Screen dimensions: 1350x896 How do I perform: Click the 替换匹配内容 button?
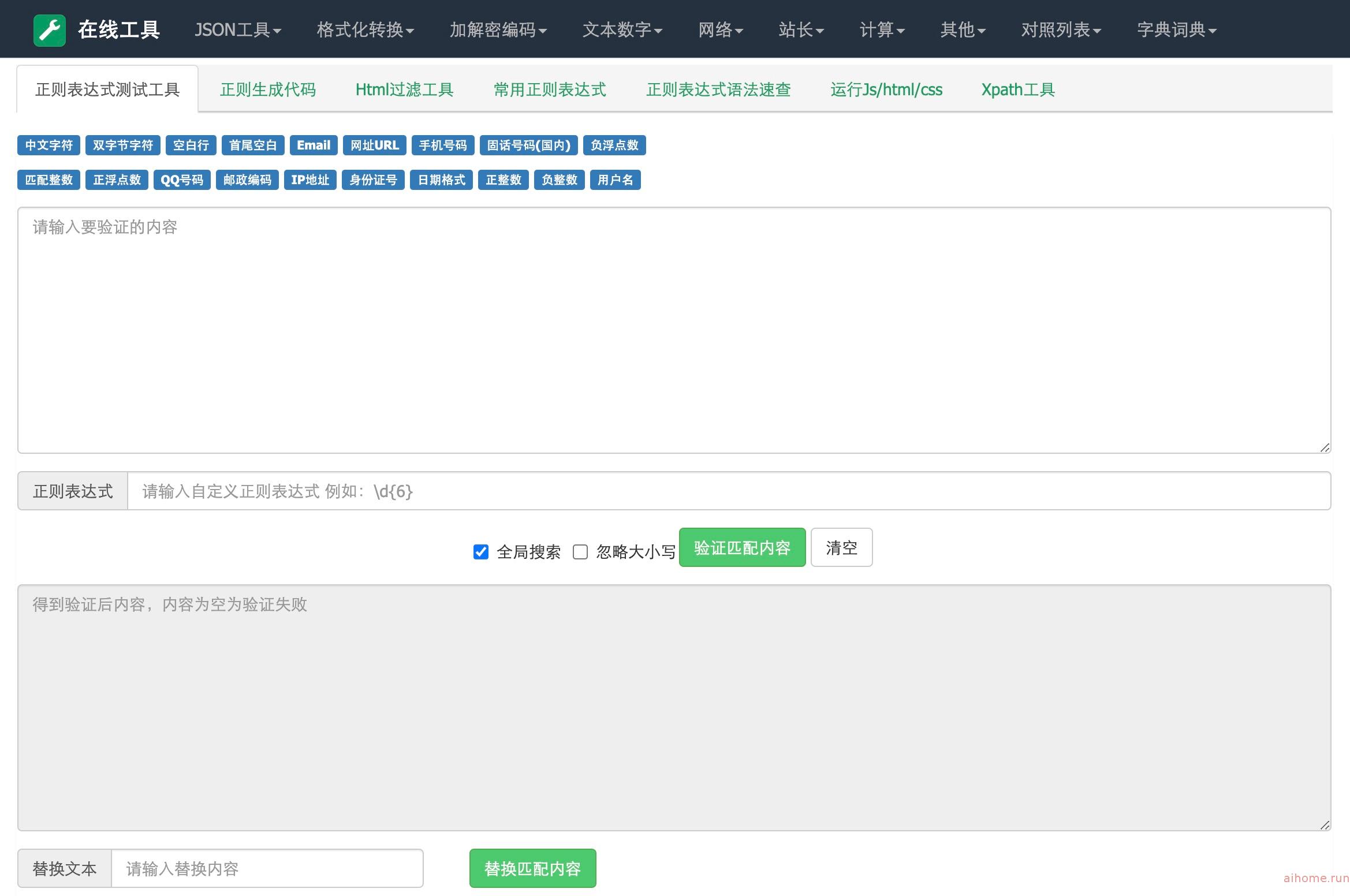tap(533, 868)
